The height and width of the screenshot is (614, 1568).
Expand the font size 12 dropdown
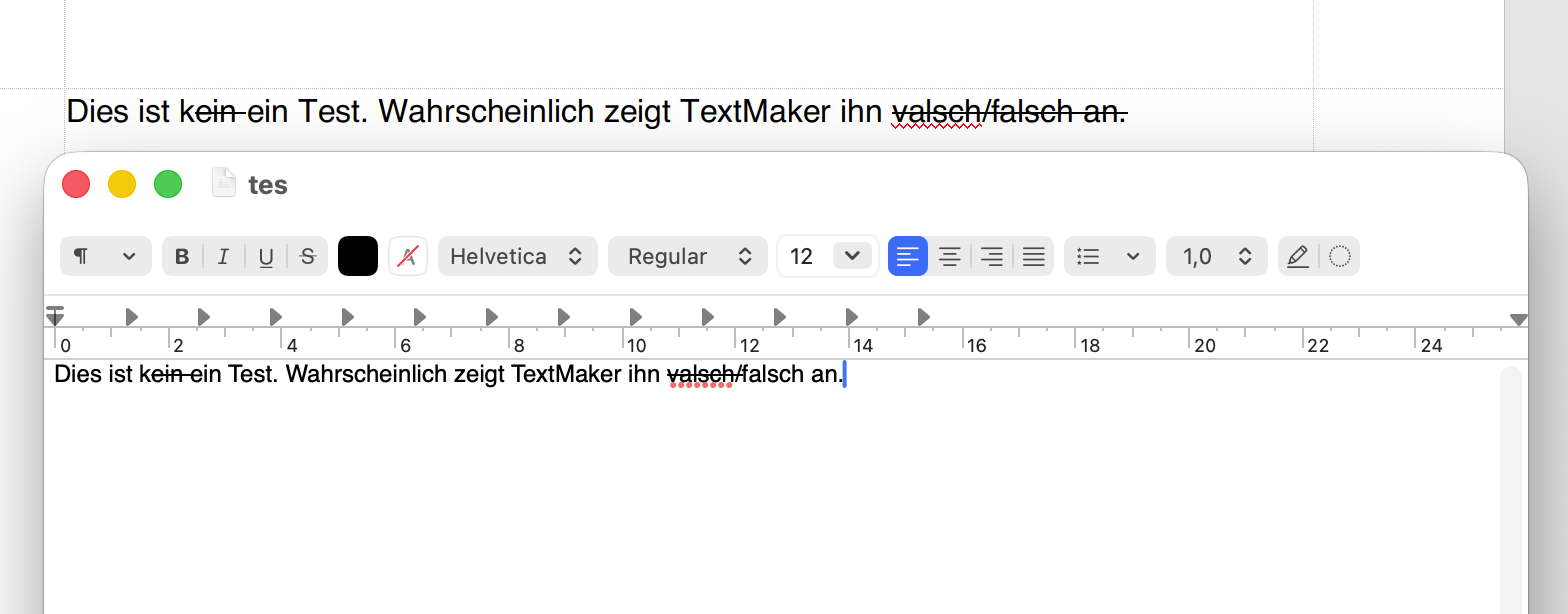click(851, 256)
